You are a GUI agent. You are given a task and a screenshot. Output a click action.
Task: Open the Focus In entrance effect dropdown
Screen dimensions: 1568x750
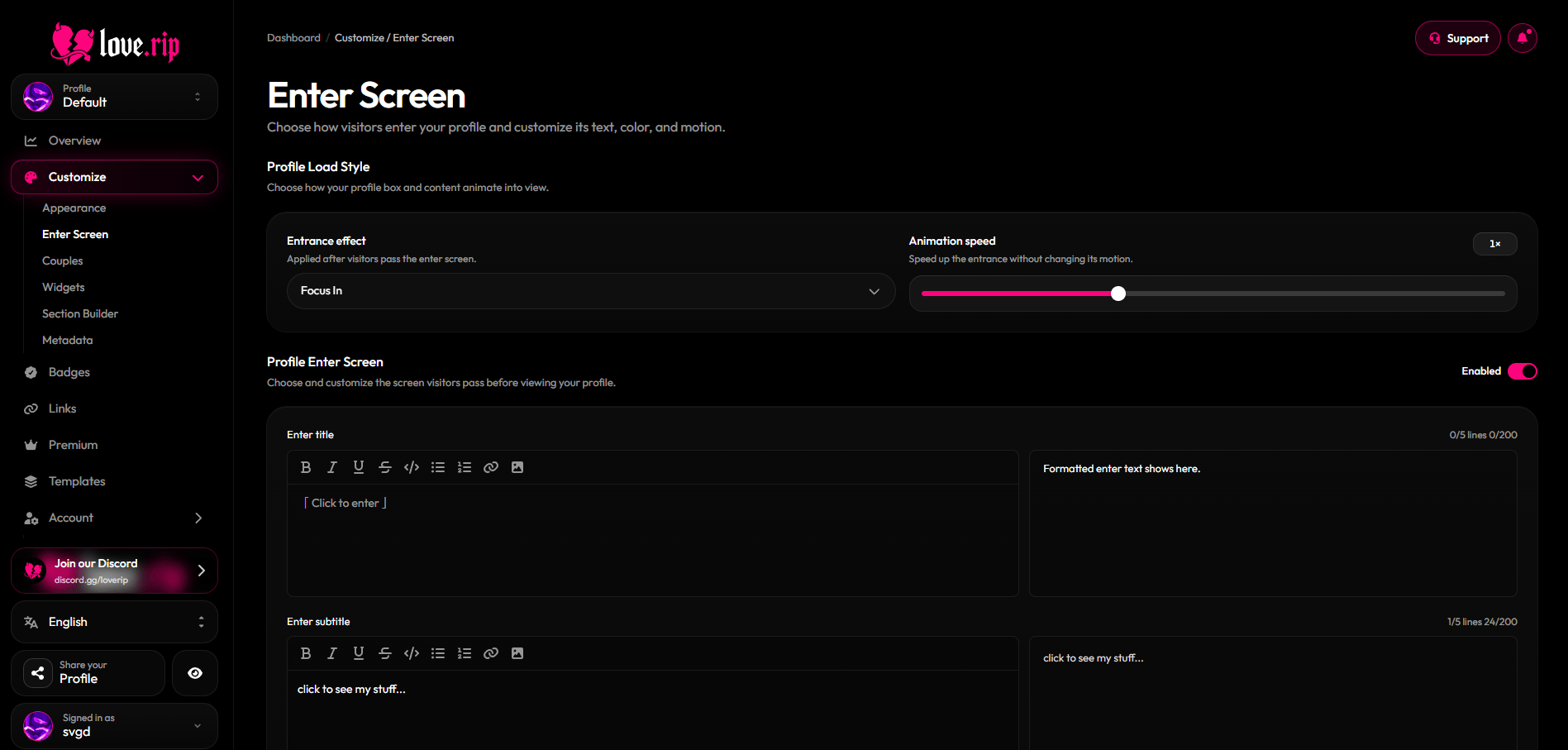click(x=591, y=291)
